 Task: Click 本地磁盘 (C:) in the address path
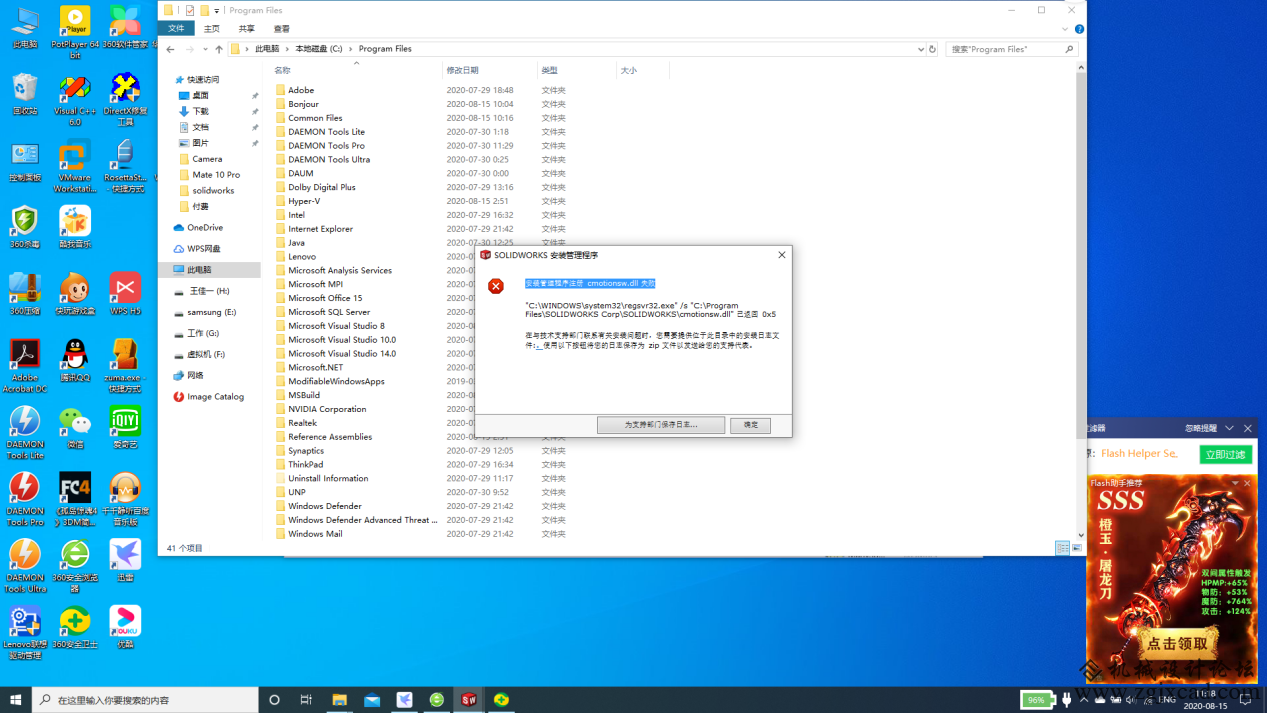coord(318,49)
